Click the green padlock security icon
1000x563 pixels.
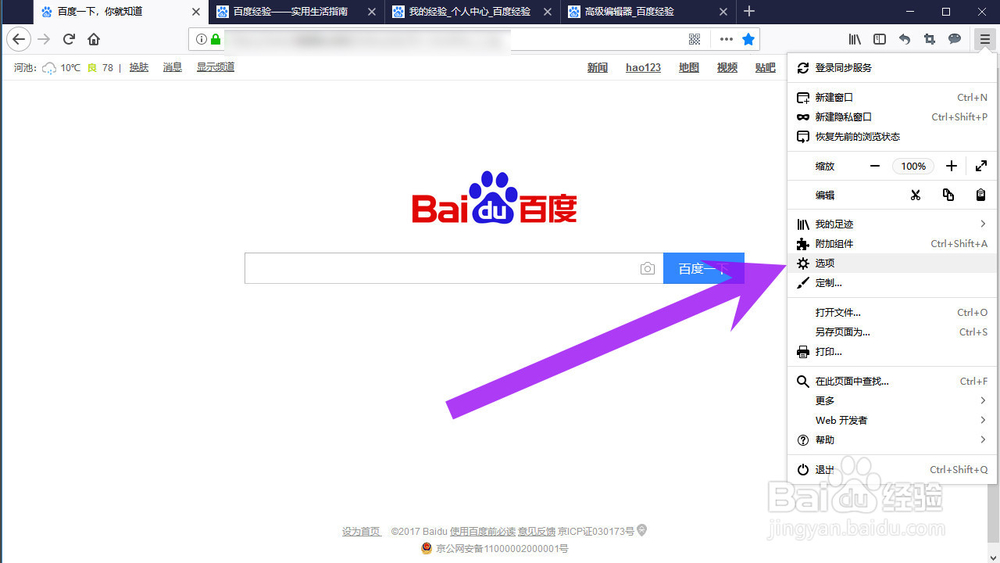(216, 40)
